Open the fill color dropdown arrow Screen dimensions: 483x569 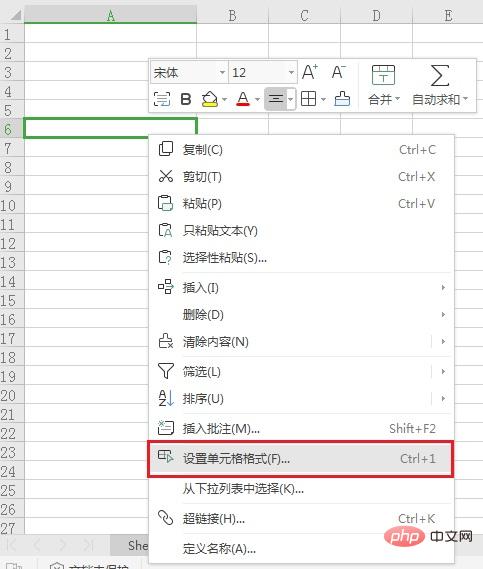tap(225, 99)
